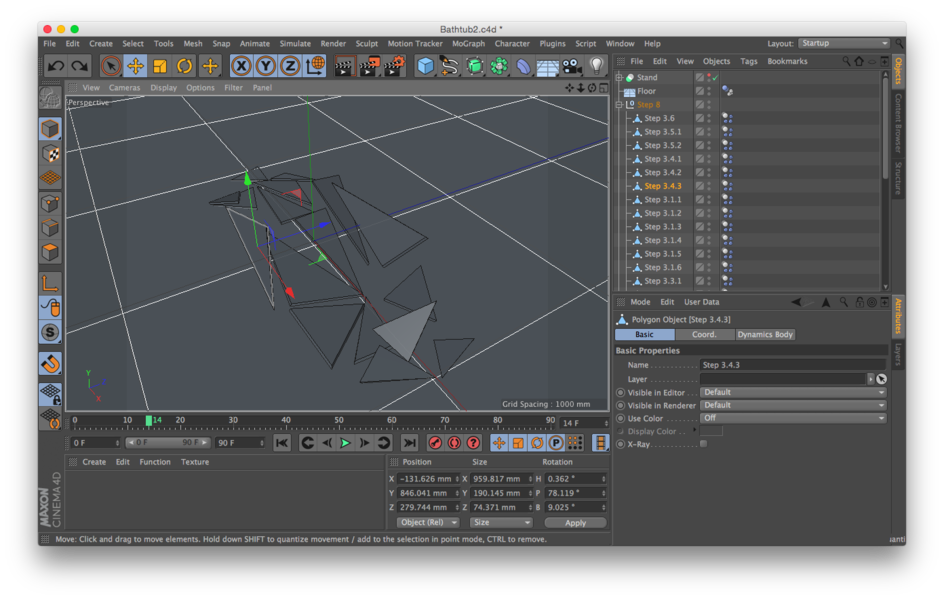Click the magnifier search icon in Object Manager
944x600 pixels.
coord(846,61)
